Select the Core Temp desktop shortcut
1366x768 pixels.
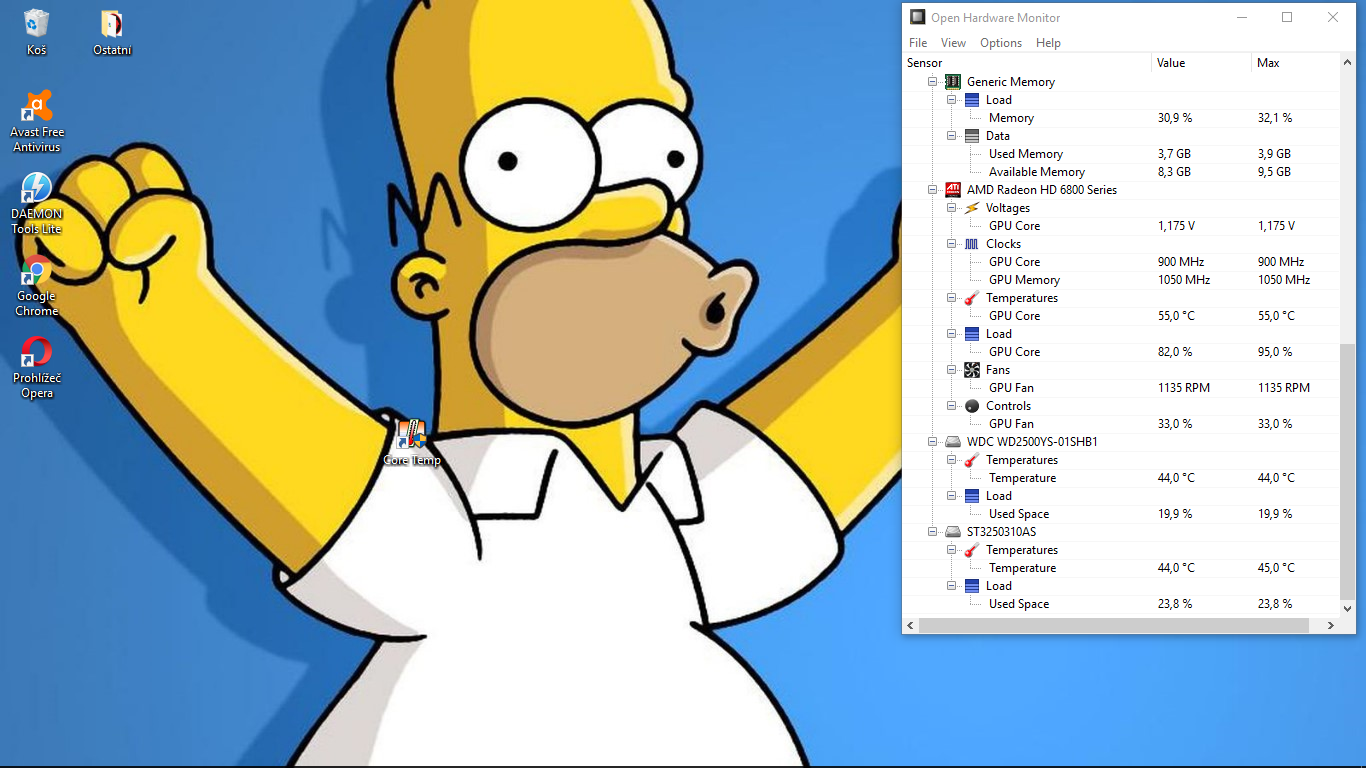point(411,436)
